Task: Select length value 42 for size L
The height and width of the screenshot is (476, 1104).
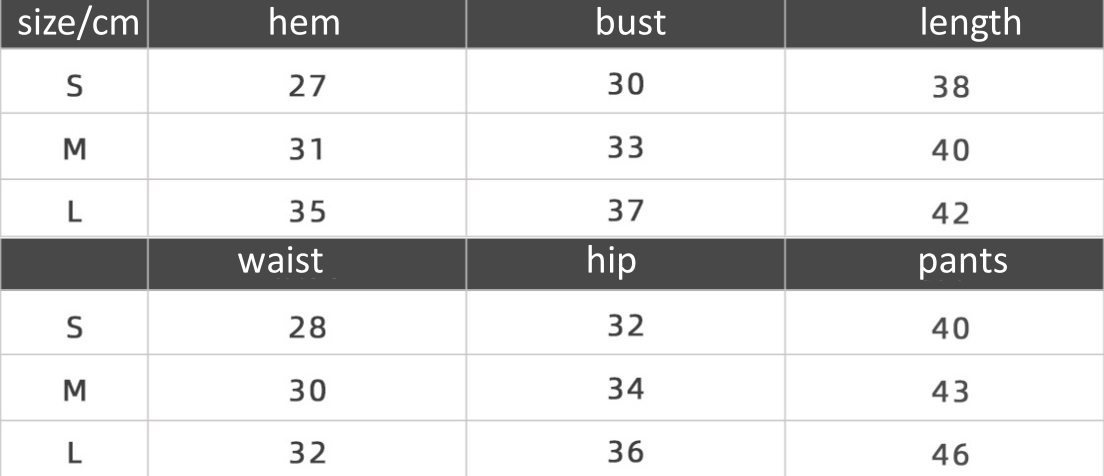Action: (949, 214)
